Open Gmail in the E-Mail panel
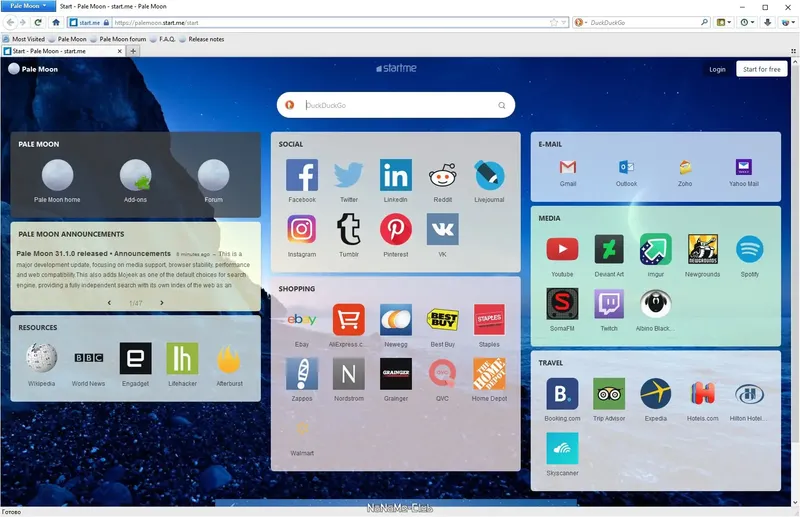The width and height of the screenshot is (800, 517). click(x=568, y=167)
